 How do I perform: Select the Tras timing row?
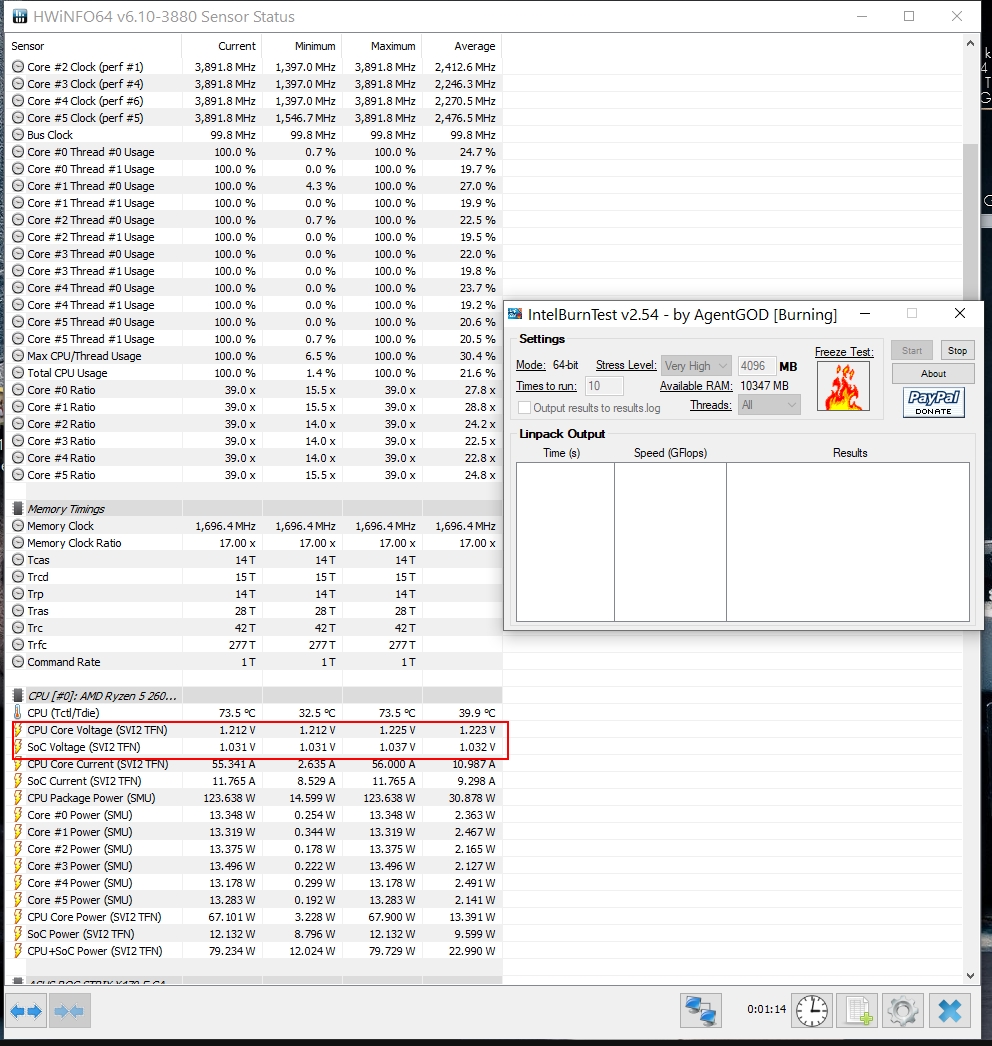[x=254, y=610]
